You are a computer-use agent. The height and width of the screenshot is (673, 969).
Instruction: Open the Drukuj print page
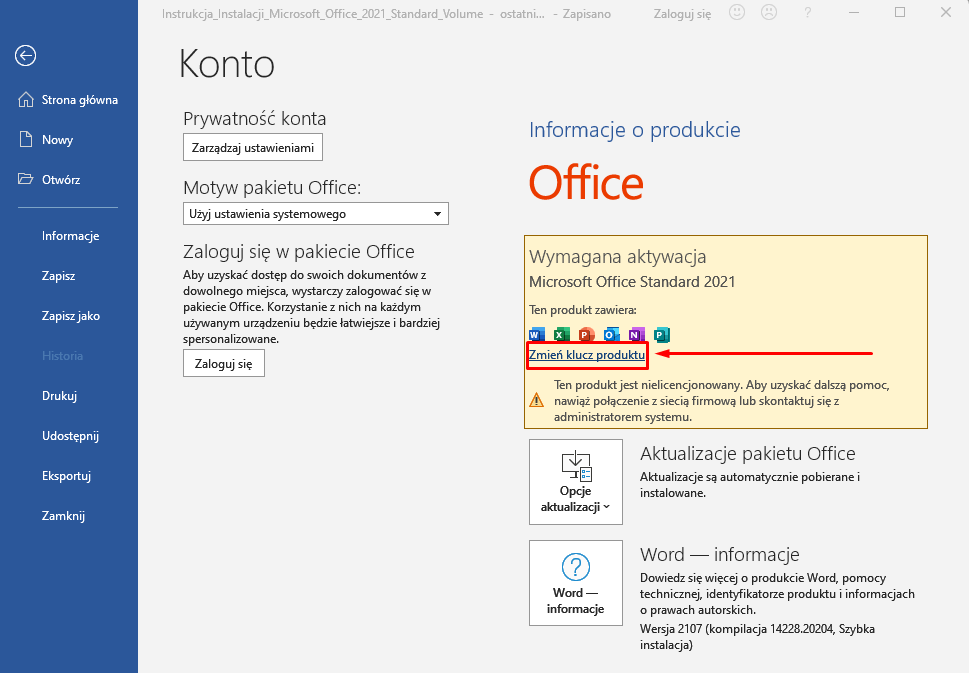(x=59, y=396)
